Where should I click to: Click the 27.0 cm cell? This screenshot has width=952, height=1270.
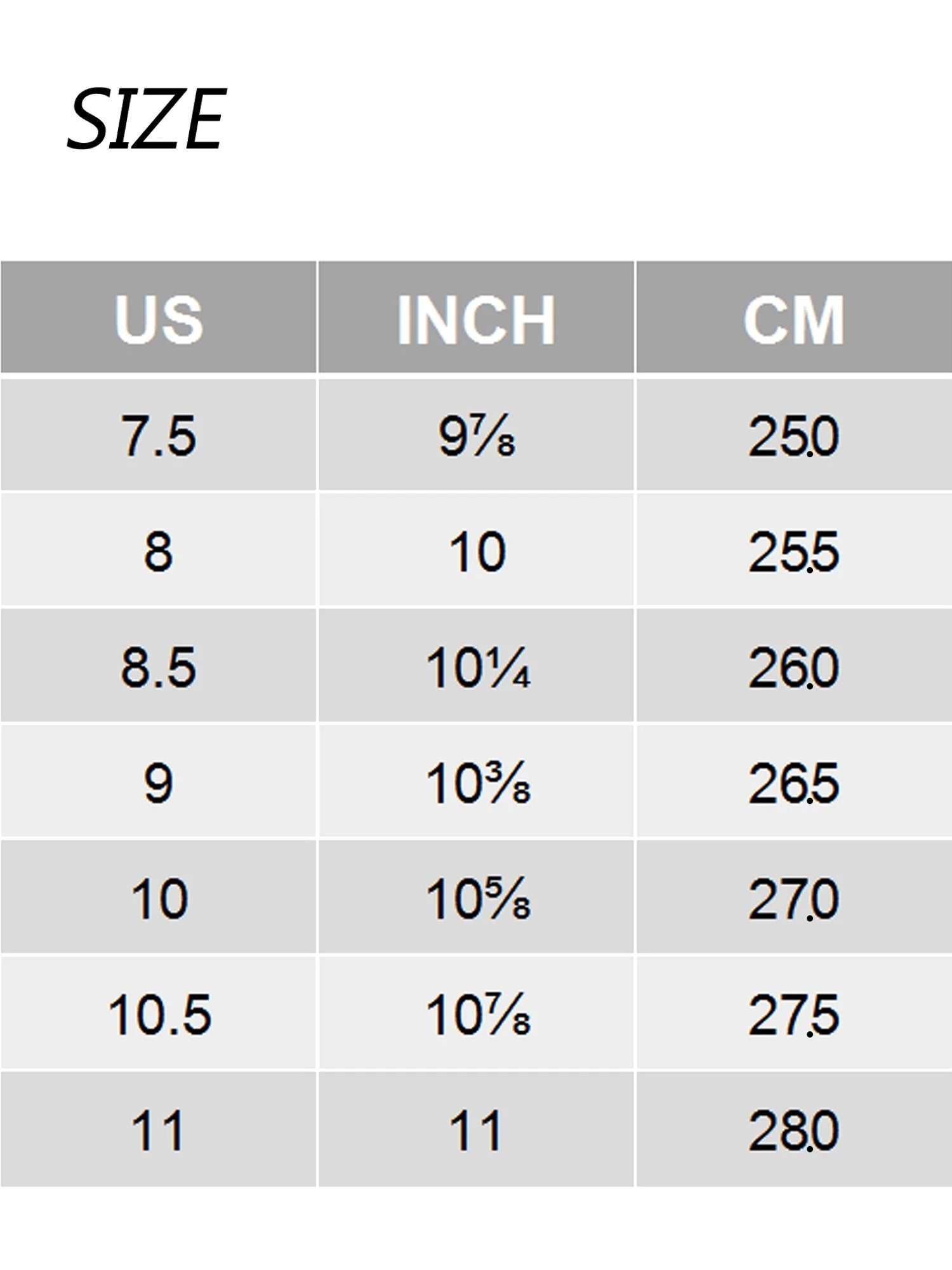tap(794, 897)
